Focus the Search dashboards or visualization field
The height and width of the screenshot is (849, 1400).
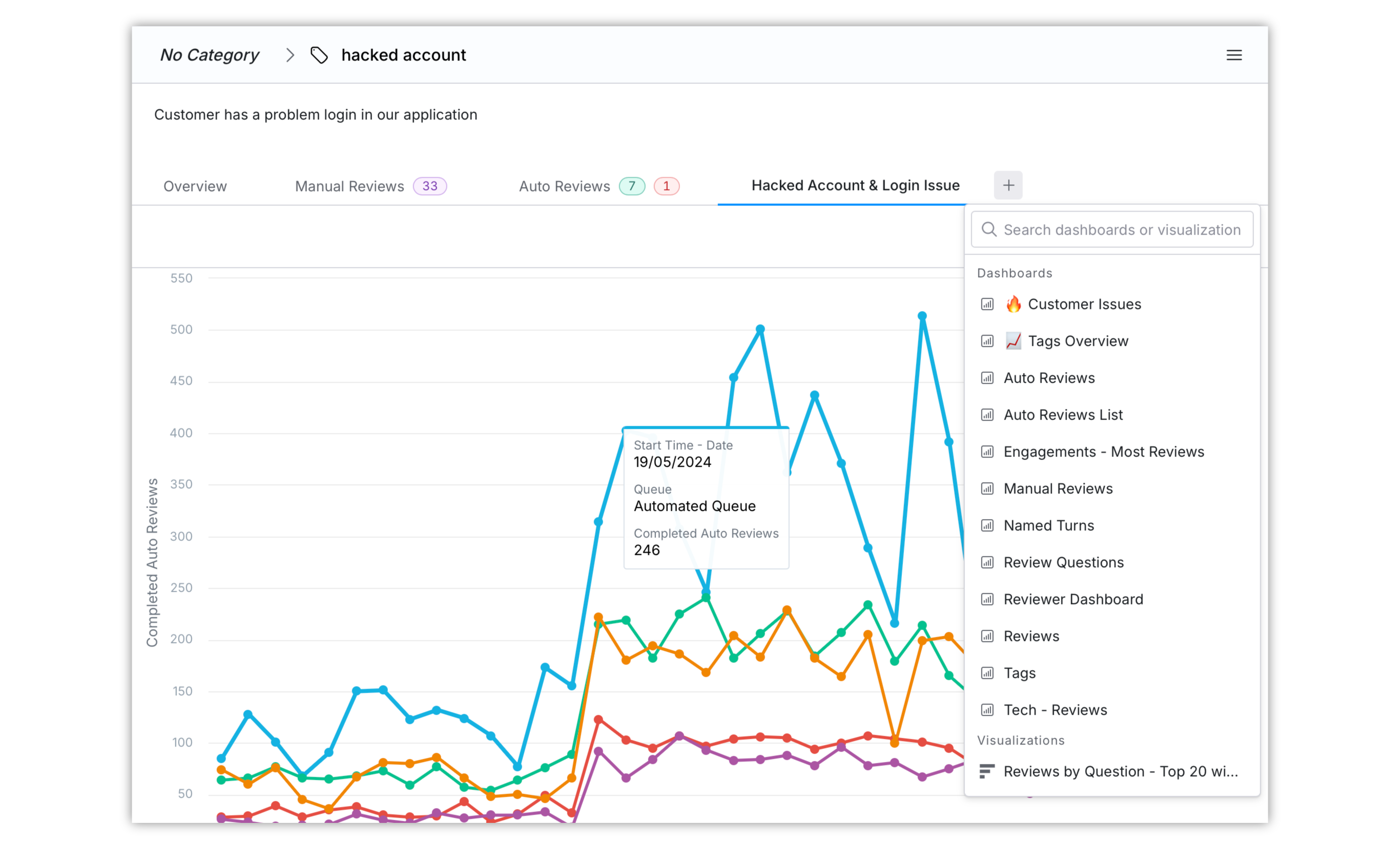click(x=1111, y=229)
